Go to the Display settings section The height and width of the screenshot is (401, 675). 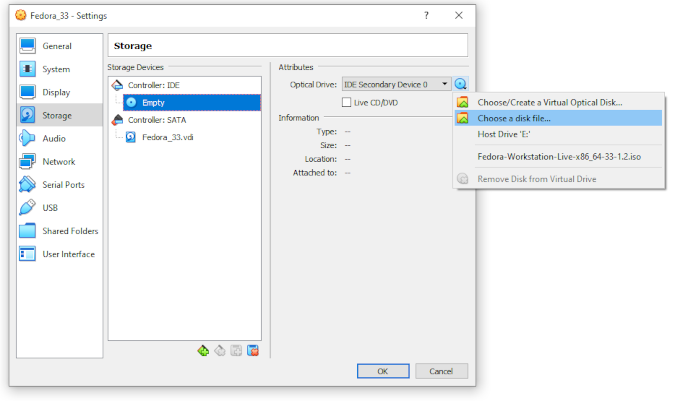(x=56, y=92)
